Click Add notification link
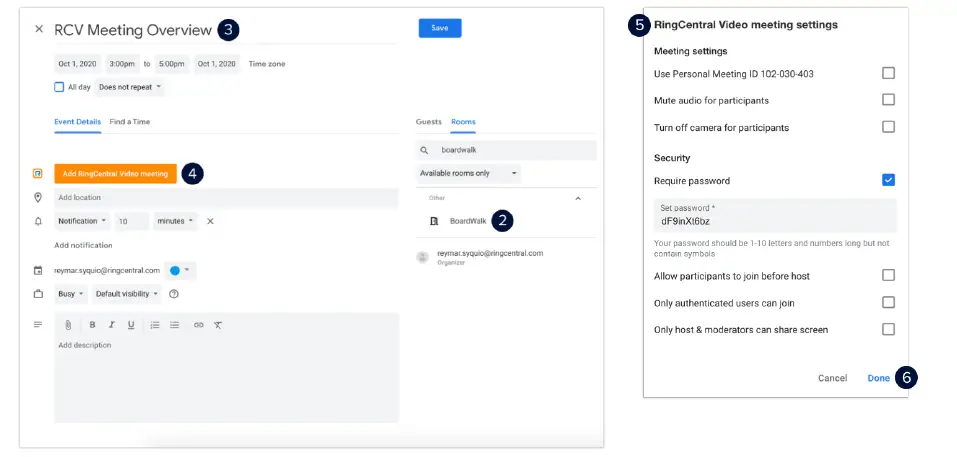The height and width of the screenshot is (457, 957). coord(84,245)
